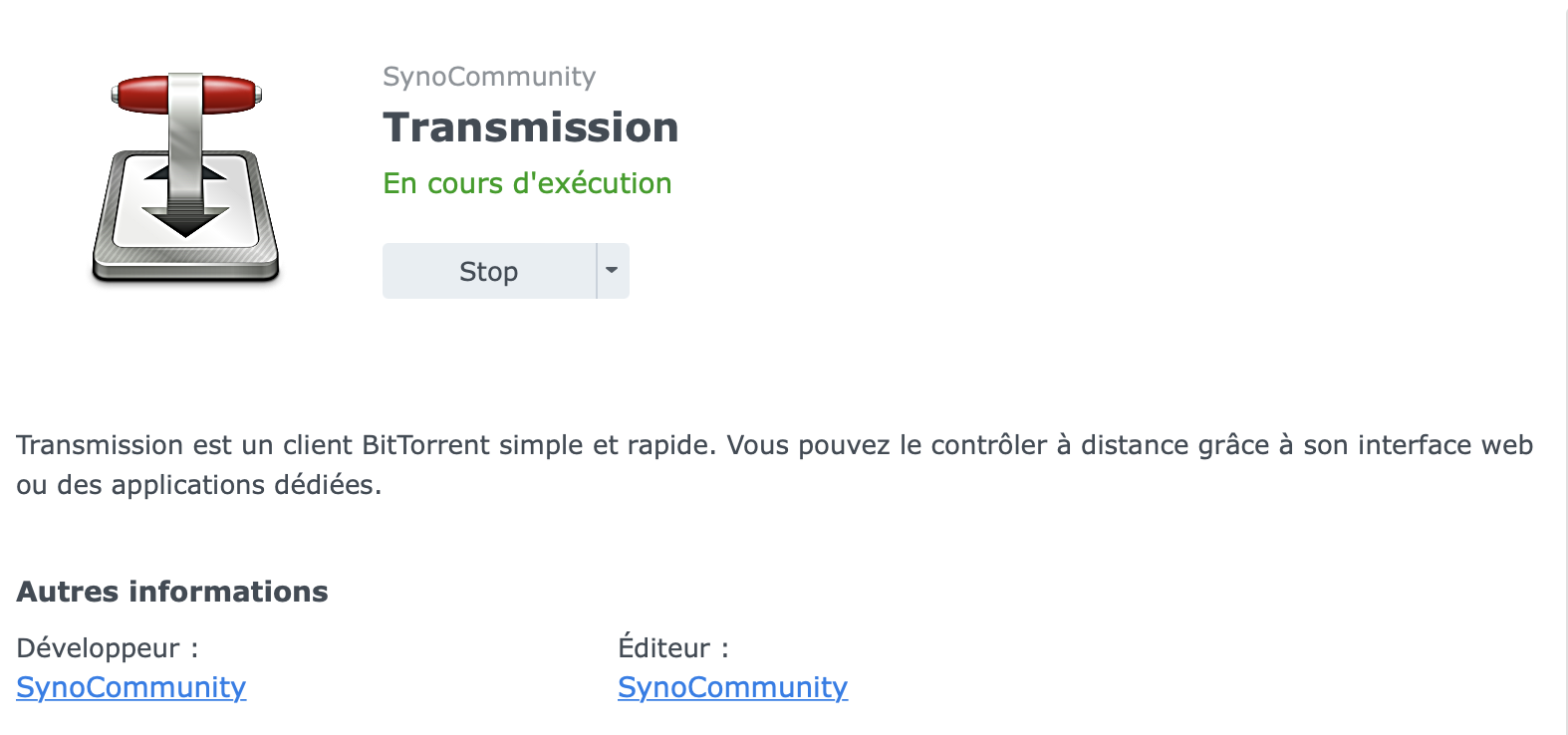Open the SynoCommunity link under Éditeur
The height and width of the screenshot is (735, 1568).
point(732,687)
